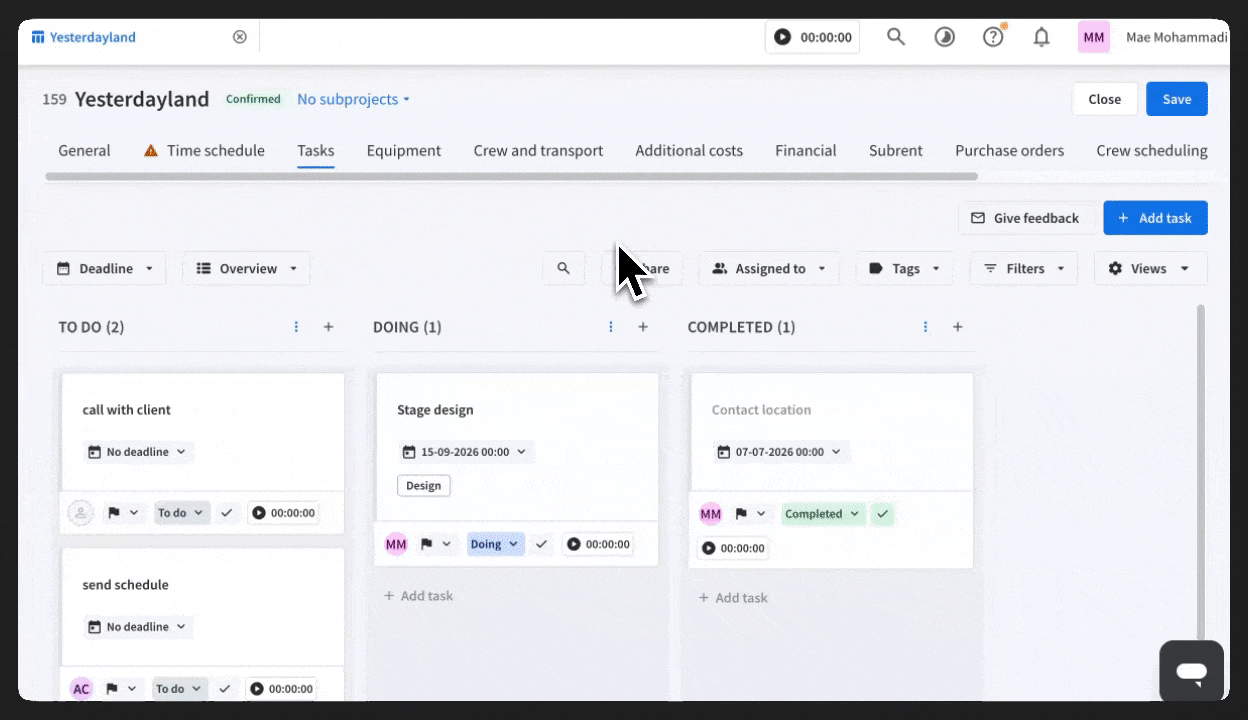Mark call with client task as complete
This screenshot has height=720, width=1248.
pos(227,513)
